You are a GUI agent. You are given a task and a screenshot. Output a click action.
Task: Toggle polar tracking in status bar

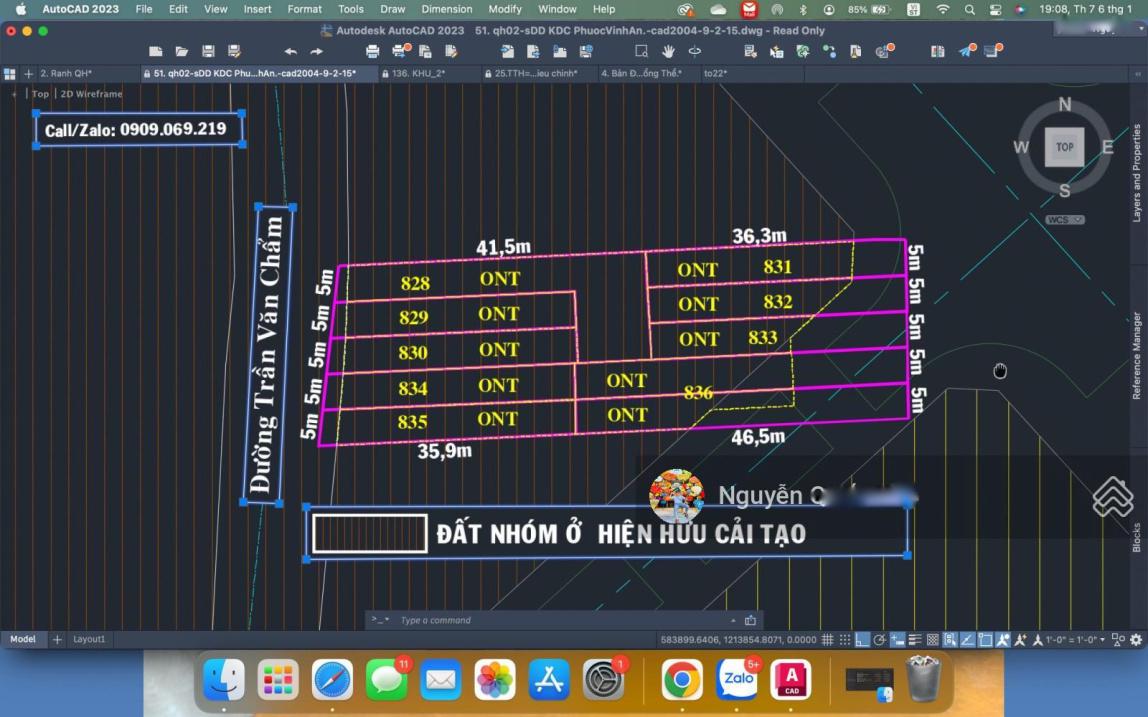click(879, 640)
